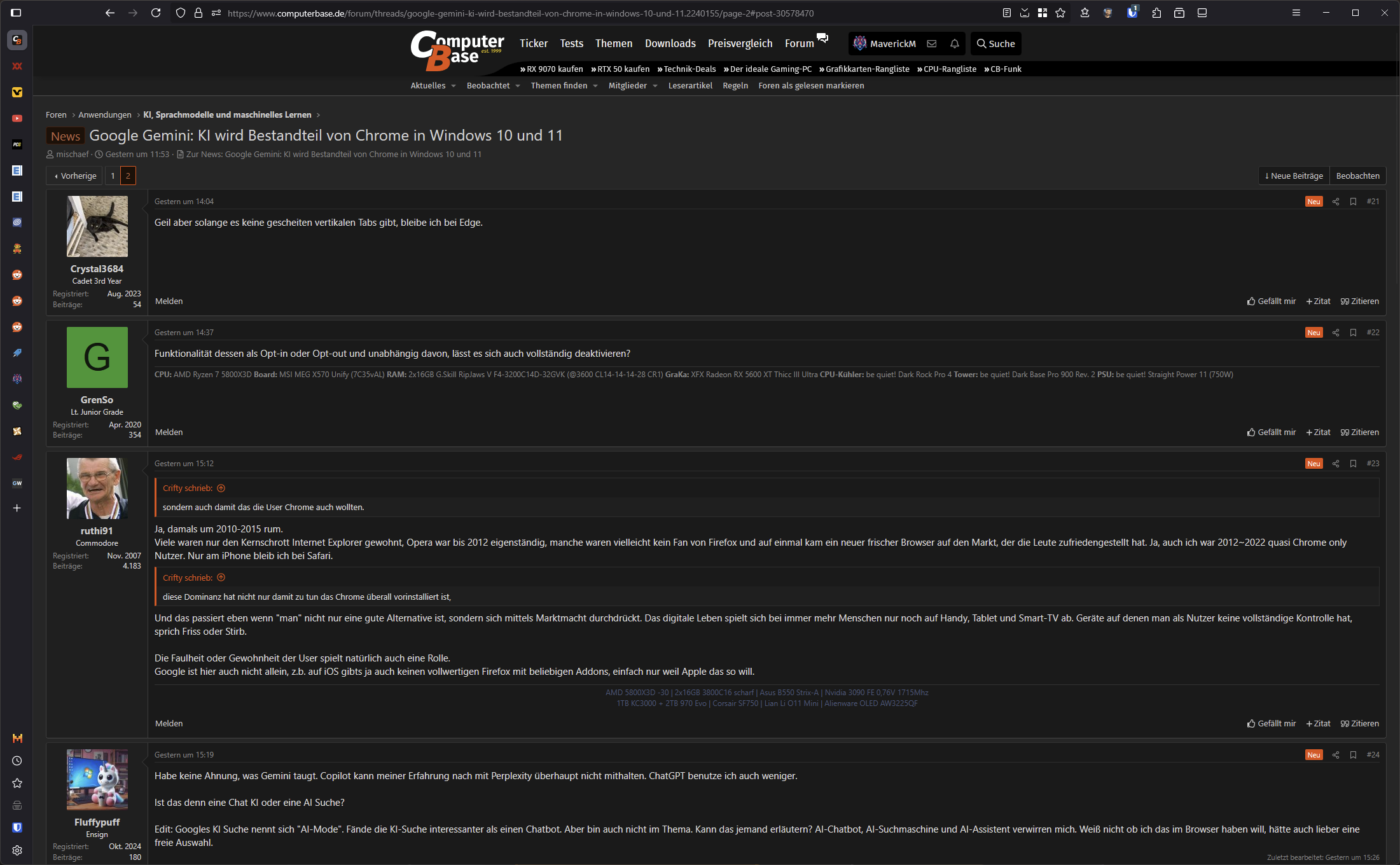Open ruthi91's avatar thumbnail
Viewport: 1400px width, 865px height.
97,488
